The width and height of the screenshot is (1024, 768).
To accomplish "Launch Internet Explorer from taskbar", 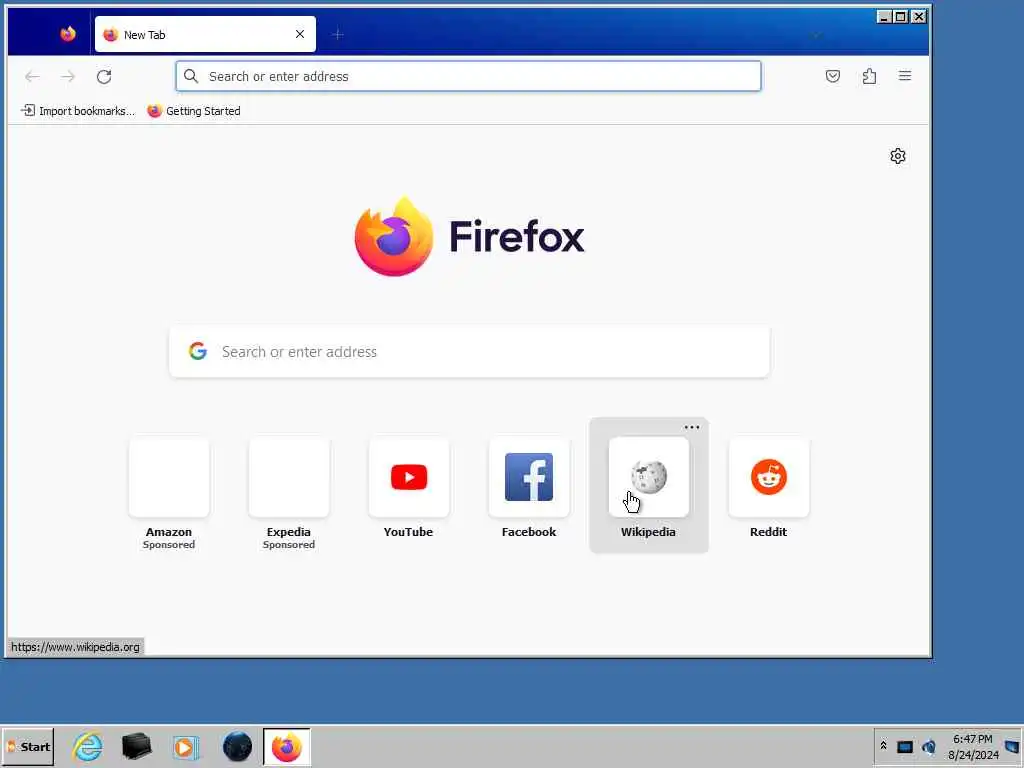I will (88, 746).
